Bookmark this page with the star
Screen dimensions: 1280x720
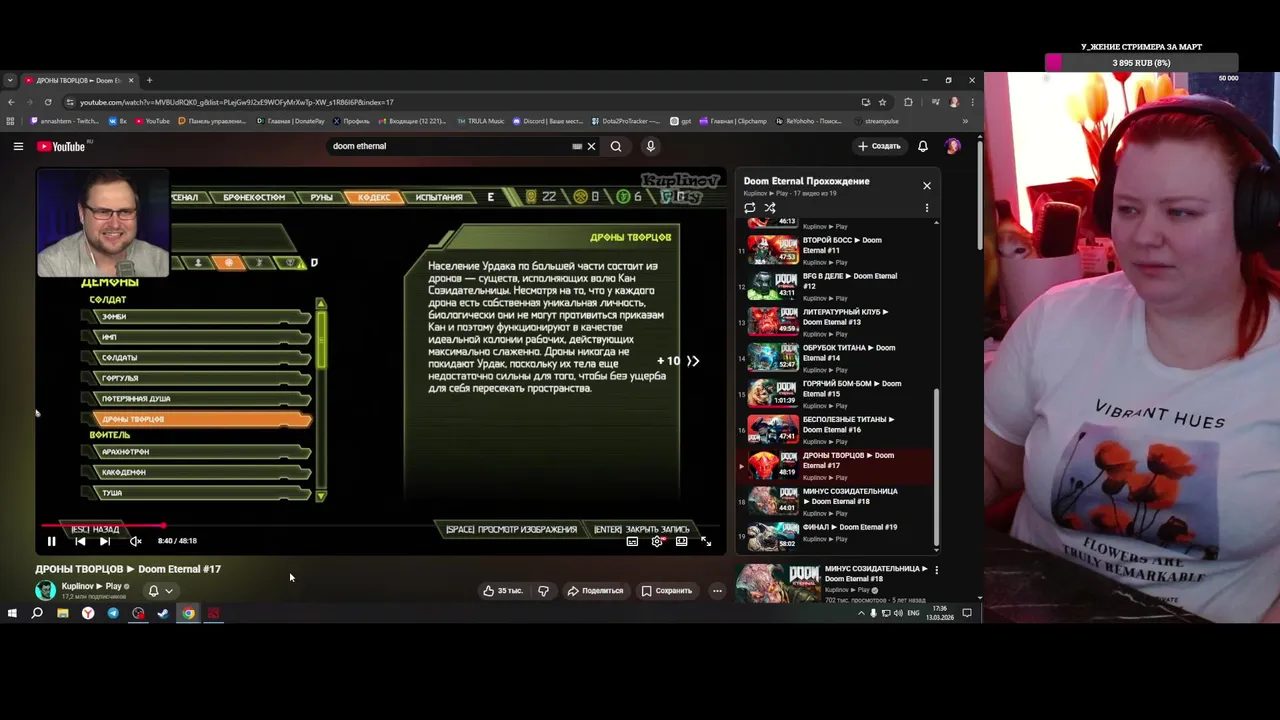(x=882, y=102)
